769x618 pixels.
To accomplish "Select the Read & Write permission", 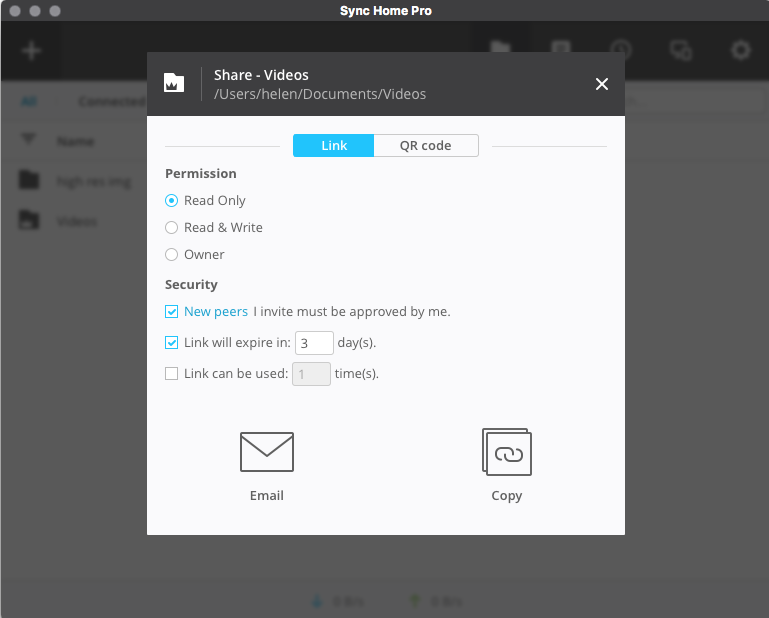I will pos(171,228).
